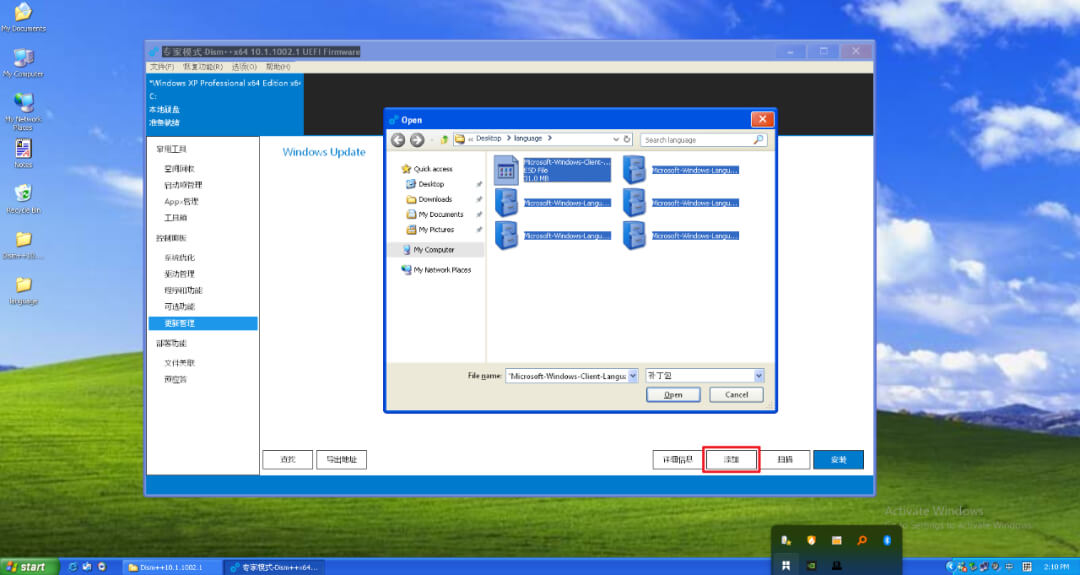Click the Open button
This screenshot has width=1080, height=575.
(673, 395)
